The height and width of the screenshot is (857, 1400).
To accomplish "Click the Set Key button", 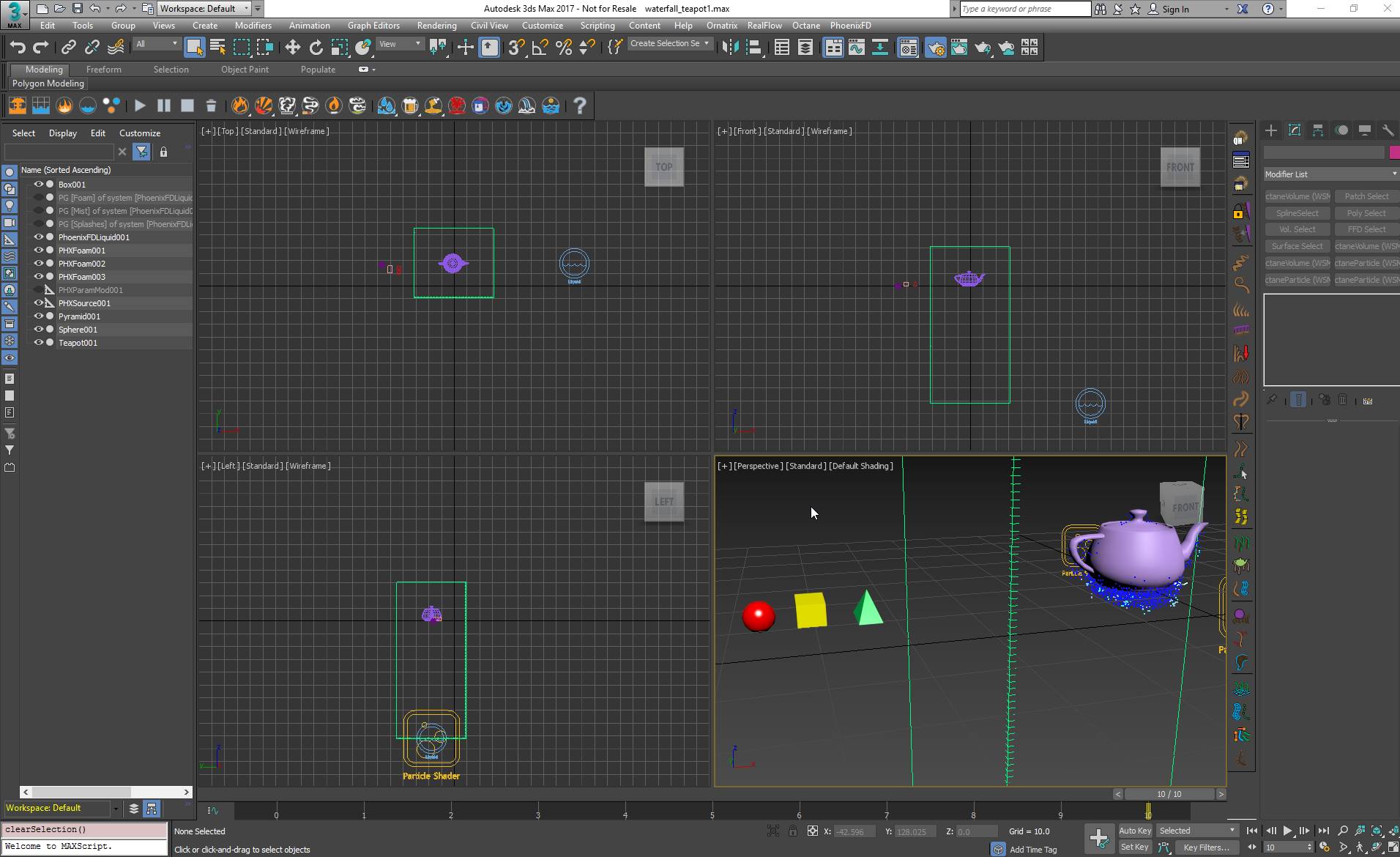I will point(1135,847).
